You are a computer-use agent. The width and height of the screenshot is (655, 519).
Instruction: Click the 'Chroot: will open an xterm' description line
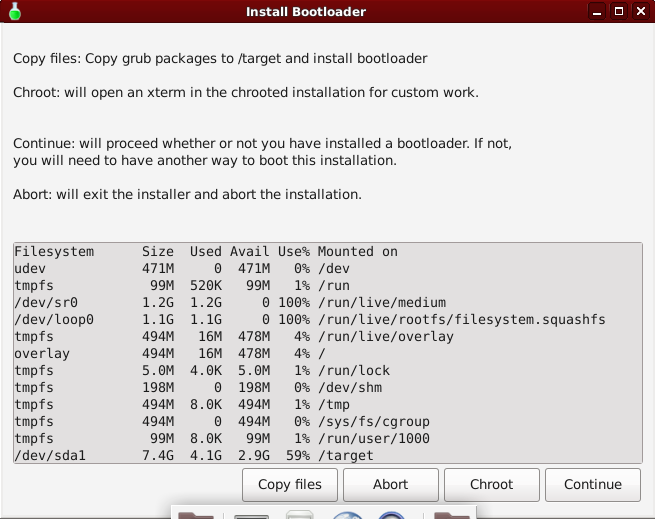click(x=246, y=92)
